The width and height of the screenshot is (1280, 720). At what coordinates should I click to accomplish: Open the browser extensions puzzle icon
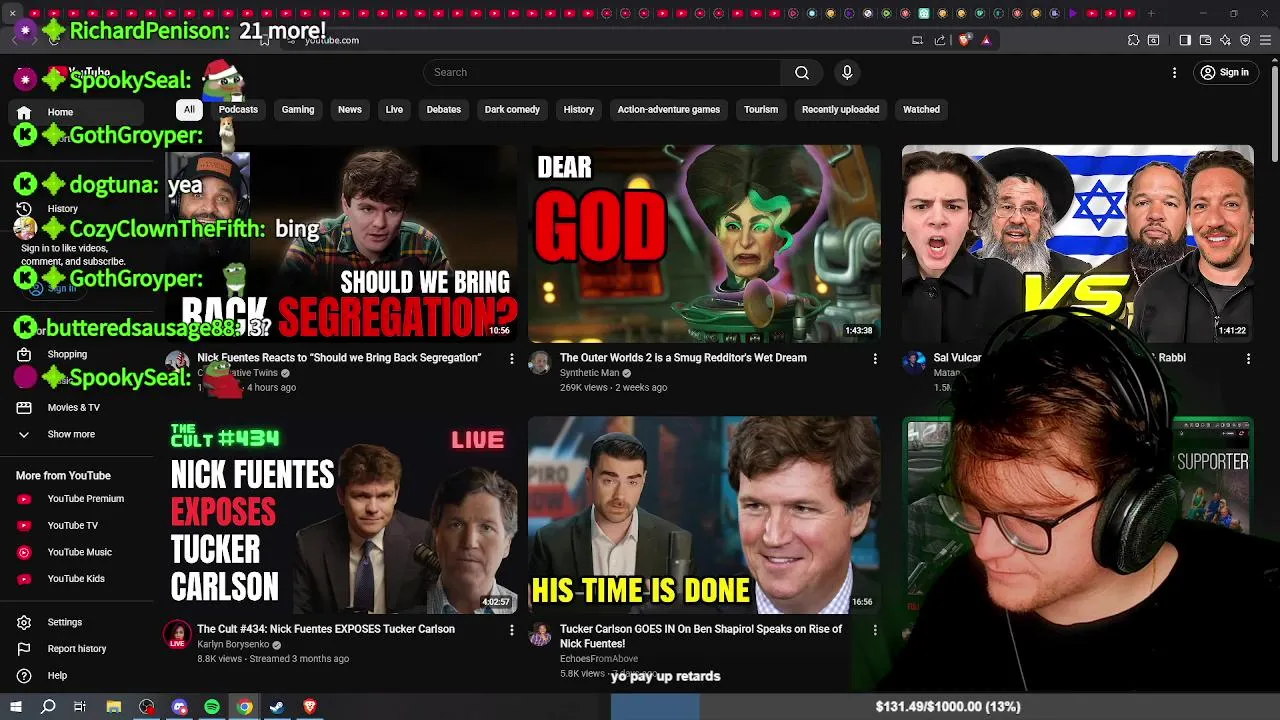[x=1133, y=40]
